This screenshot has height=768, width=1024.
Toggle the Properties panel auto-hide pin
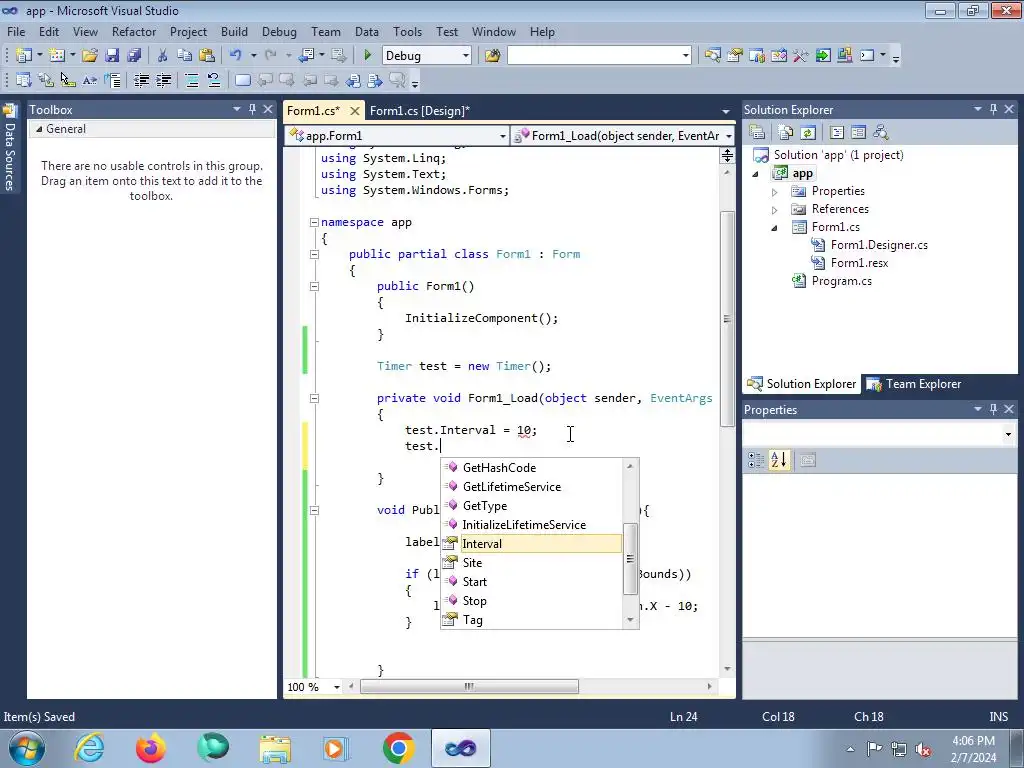point(993,409)
